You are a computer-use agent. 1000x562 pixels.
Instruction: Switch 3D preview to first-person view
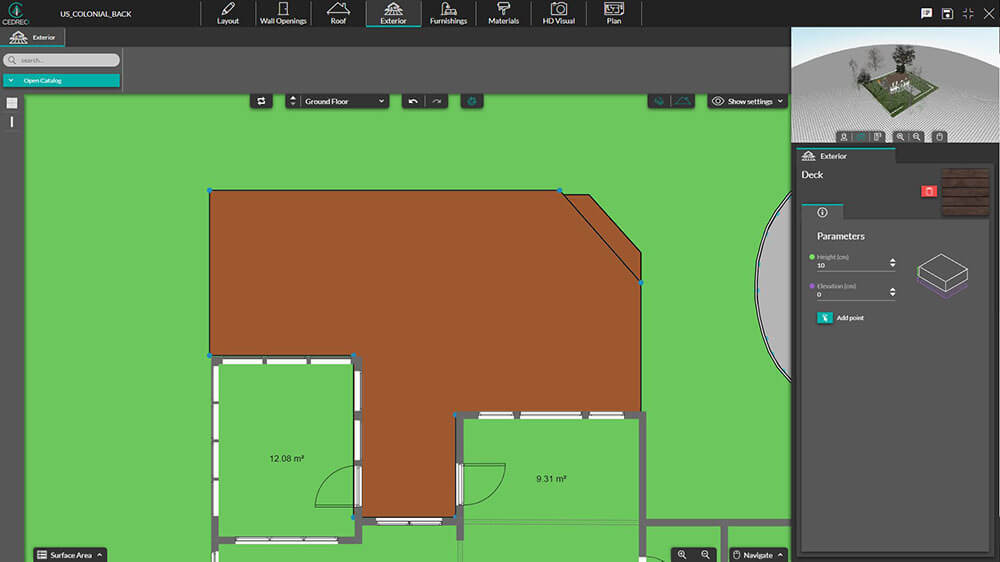844,136
